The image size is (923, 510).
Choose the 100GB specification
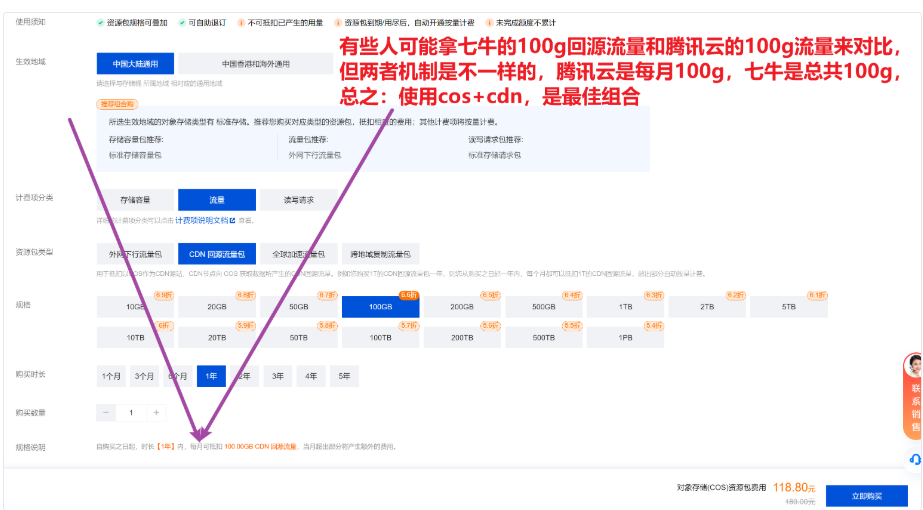point(380,307)
